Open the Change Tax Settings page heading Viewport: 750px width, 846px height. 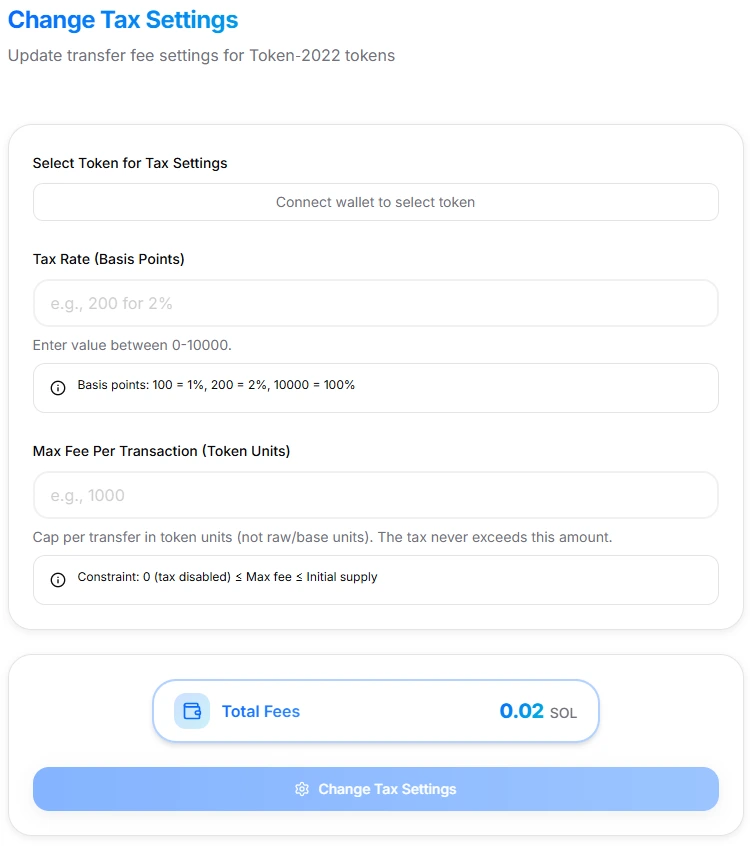click(x=123, y=20)
